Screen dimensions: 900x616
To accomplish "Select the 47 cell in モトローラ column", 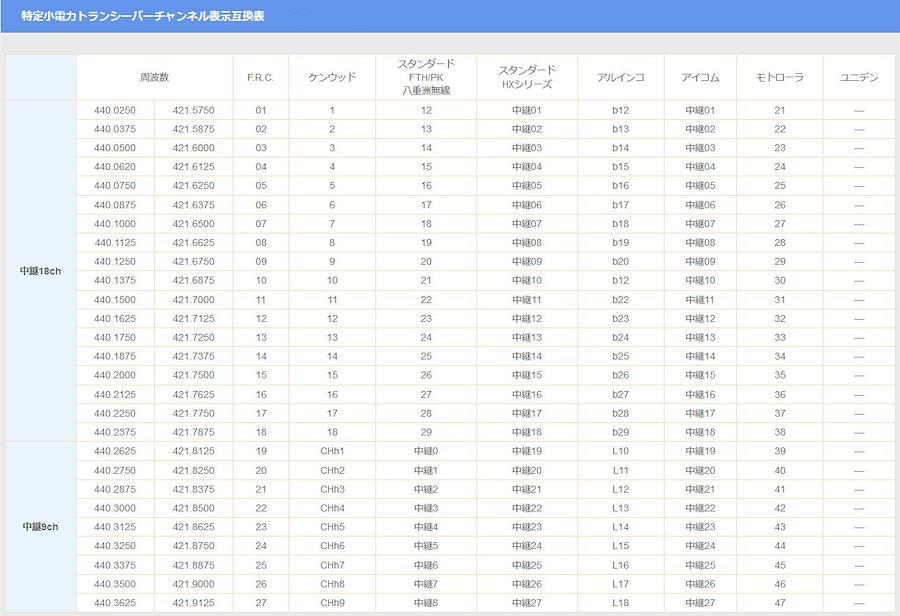I will coord(780,603).
